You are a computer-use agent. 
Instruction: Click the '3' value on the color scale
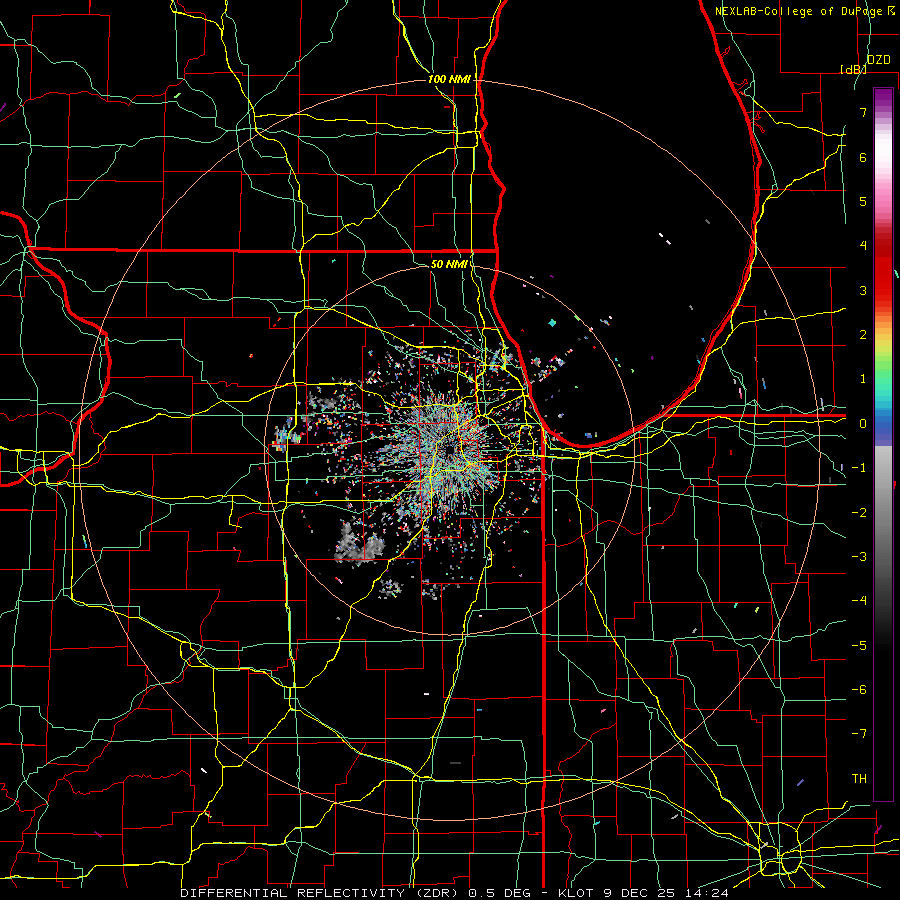(863, 290)
